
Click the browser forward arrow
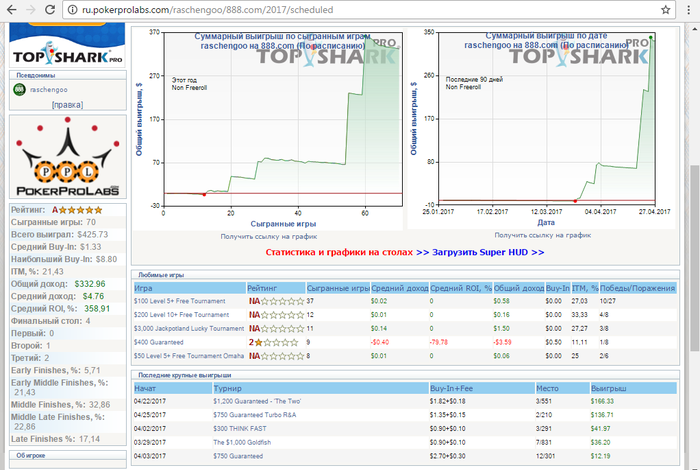pyautogui.click(x=31, y=9)
